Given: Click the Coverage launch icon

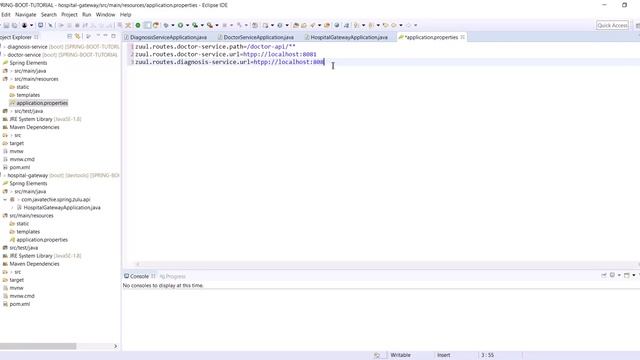Looking at the screenshot, I should click(195, 25).
